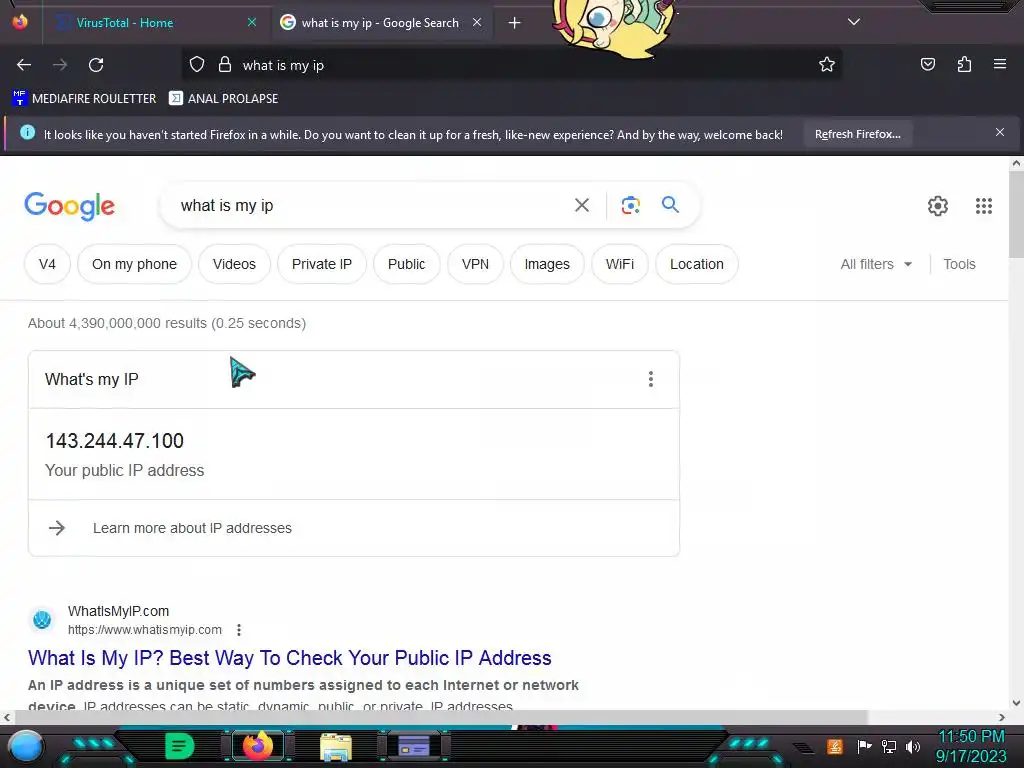The height and width of the screenshot is (768, 1024).
Task: Reload the page with the refresh icon
Action: tap(96, 65)
